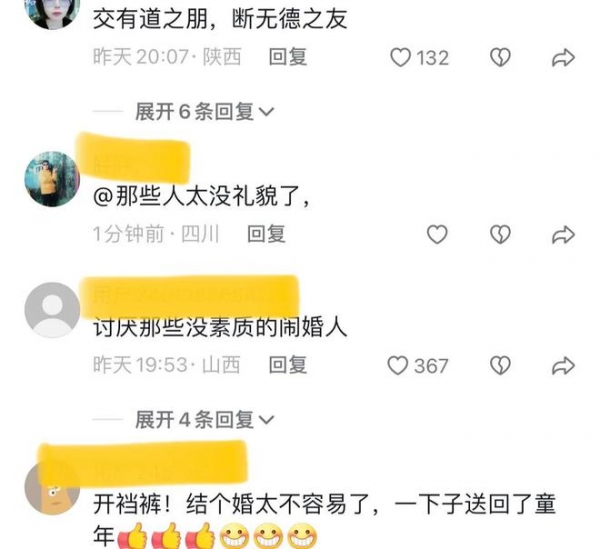Dislike the 四川 comment posted 1分钟前
Image resolution: width=600 pixels, height=549 pixels.
coord(501,234)
